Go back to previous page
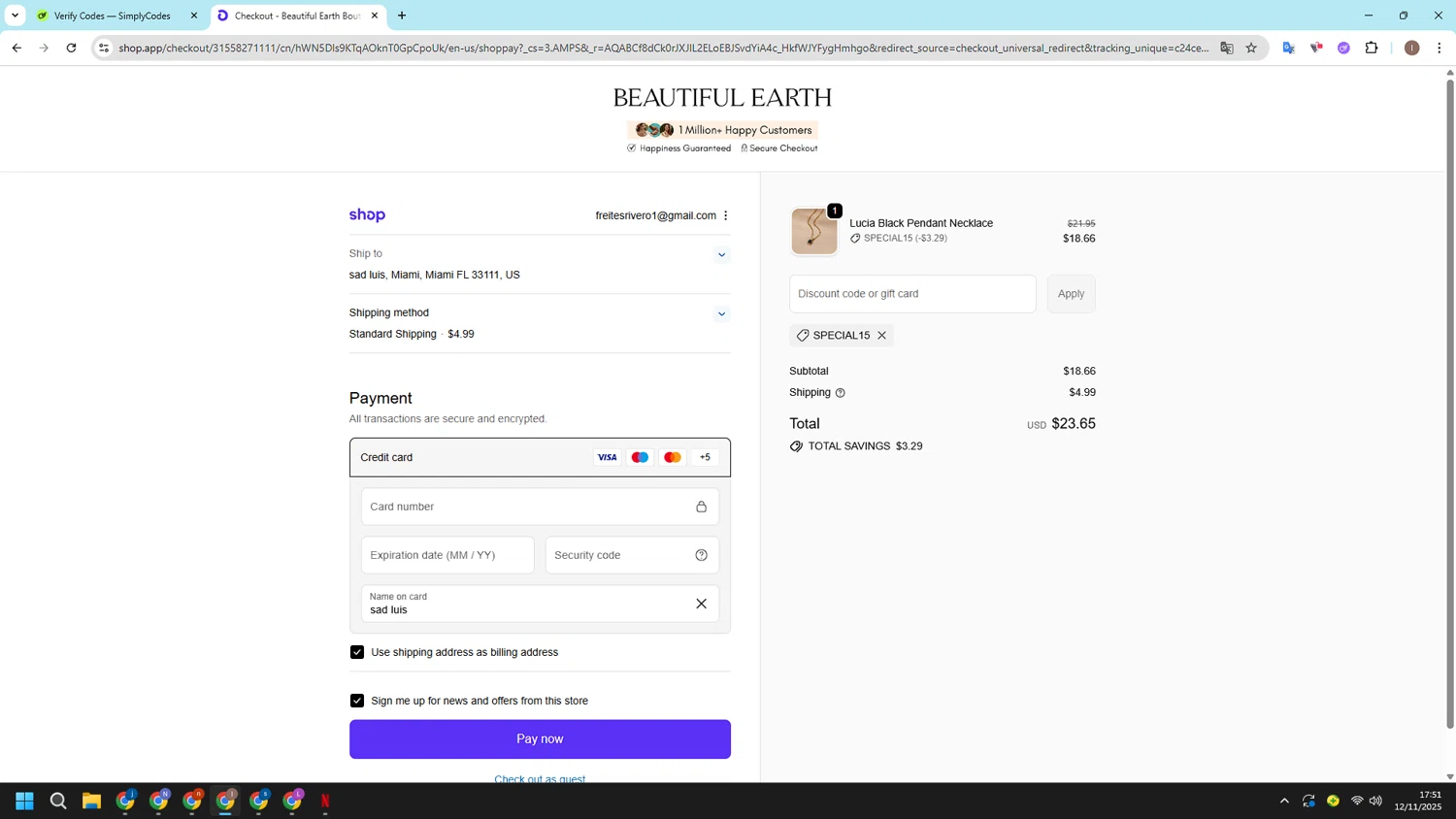This screenshot has height=819, width=1456. click(x=17, y=48)
